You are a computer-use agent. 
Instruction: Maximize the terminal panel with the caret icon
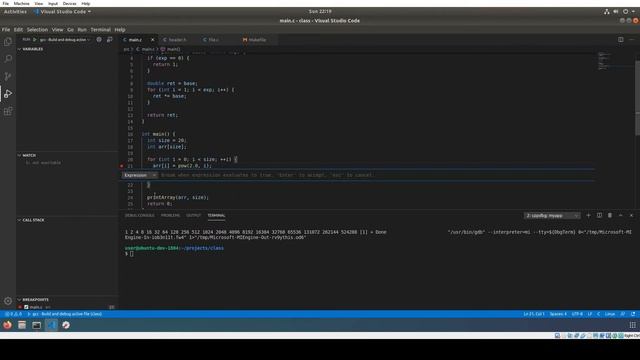[x=620, y=215]
